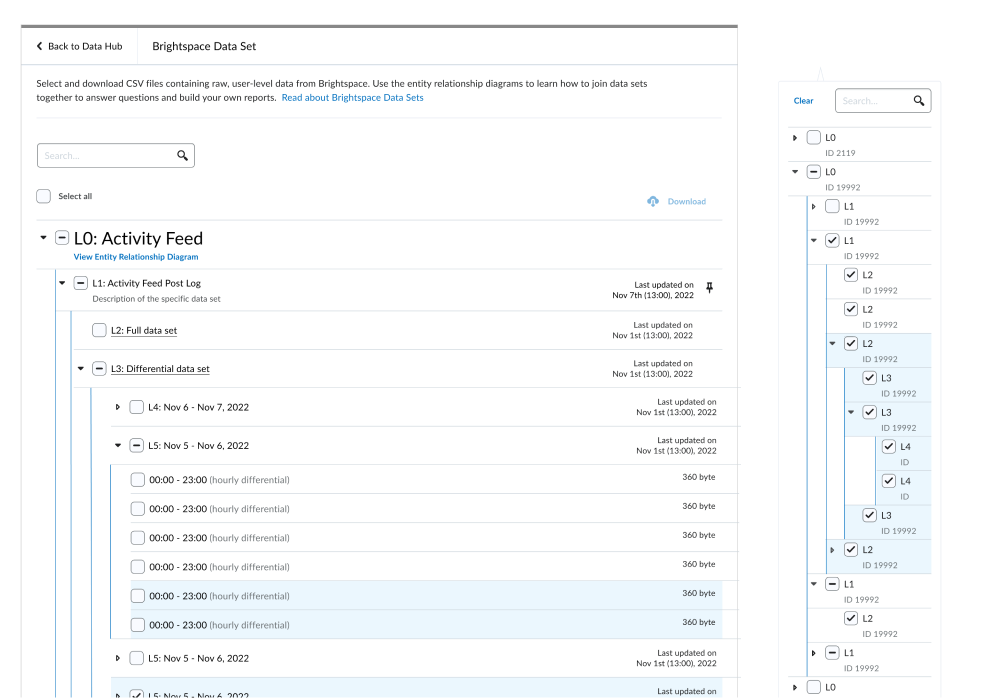The width and height of the screenshot is (998, 698).
Task: Toggle the Select all checkbox
Action: pyautogui.click(x=43, y=196)
